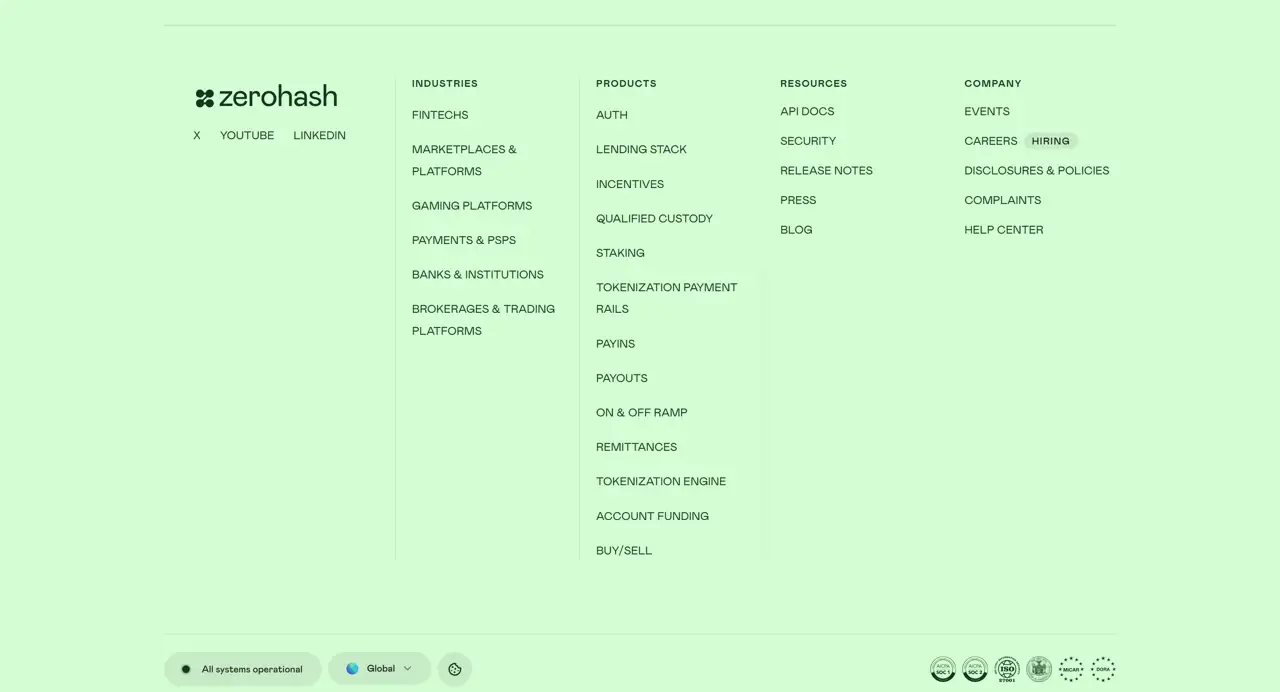
Task: Go to the Complaints page
Action: (1003, 200)
